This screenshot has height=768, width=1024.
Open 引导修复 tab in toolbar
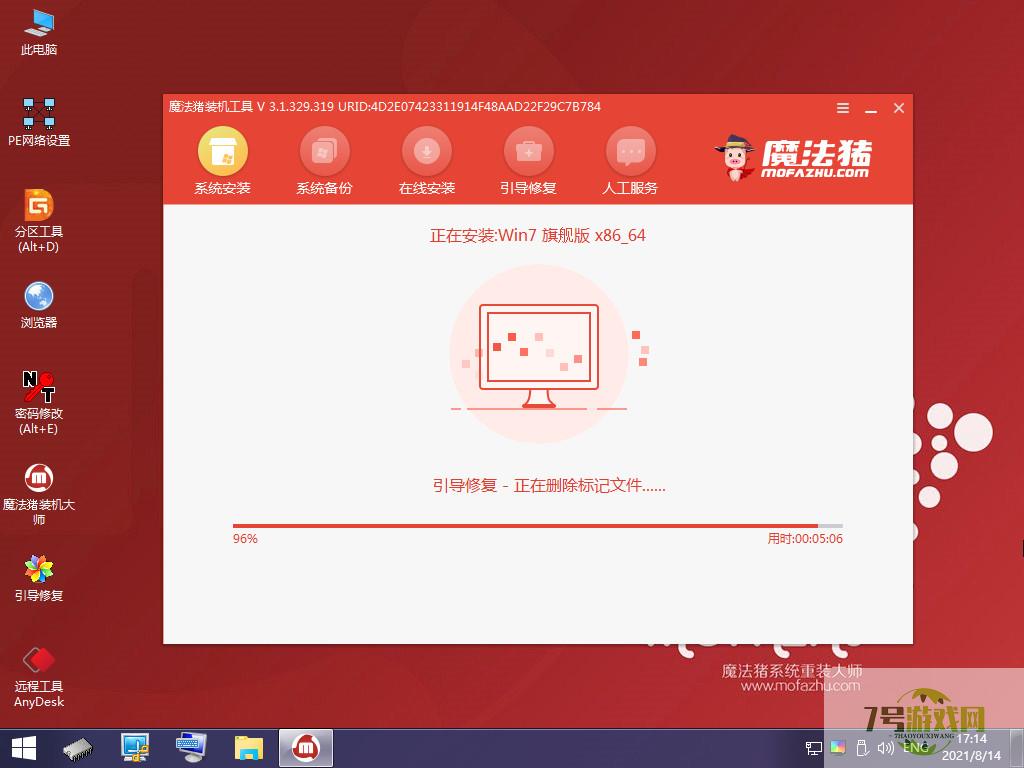point(528,161)
